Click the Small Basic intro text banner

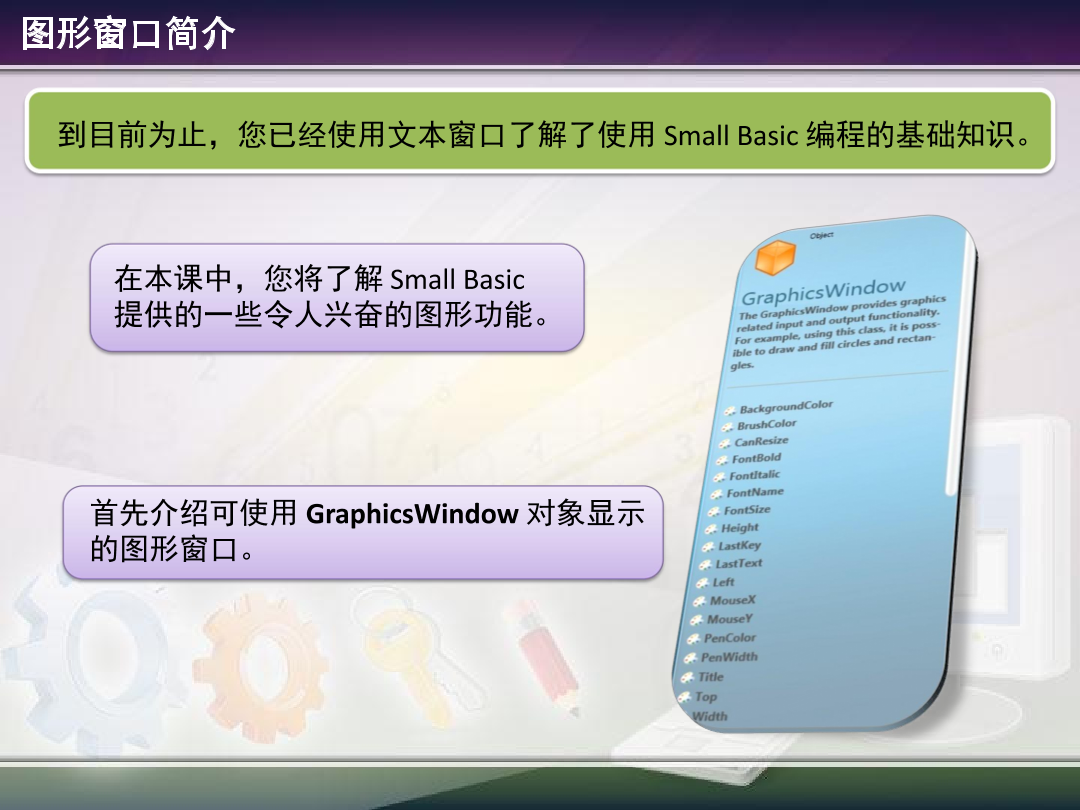tap(540, 134)
